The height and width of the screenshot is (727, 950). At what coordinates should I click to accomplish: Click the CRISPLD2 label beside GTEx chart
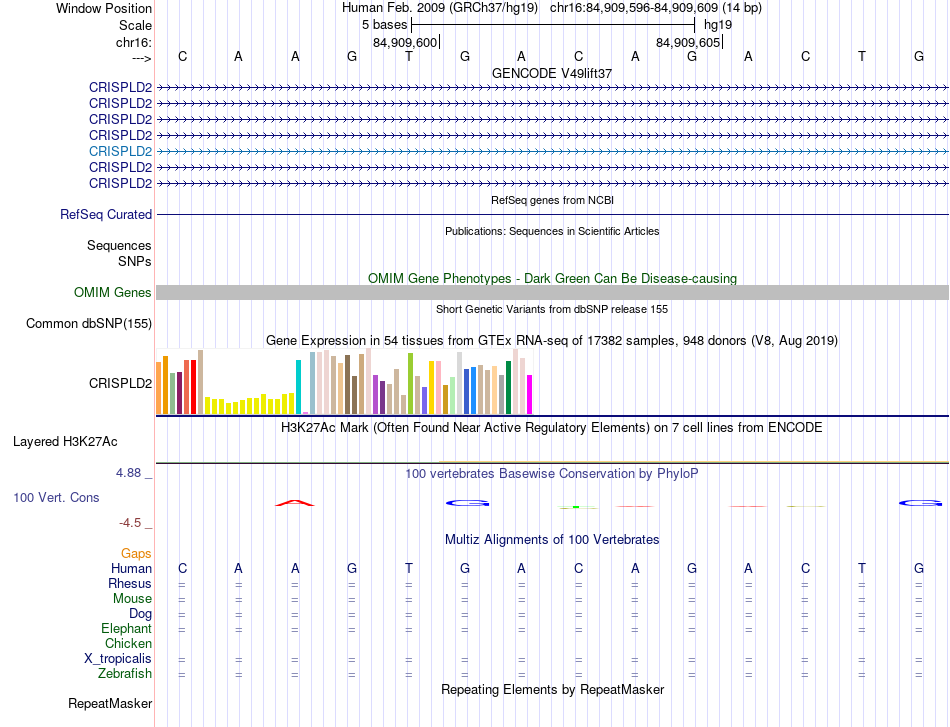120,383
